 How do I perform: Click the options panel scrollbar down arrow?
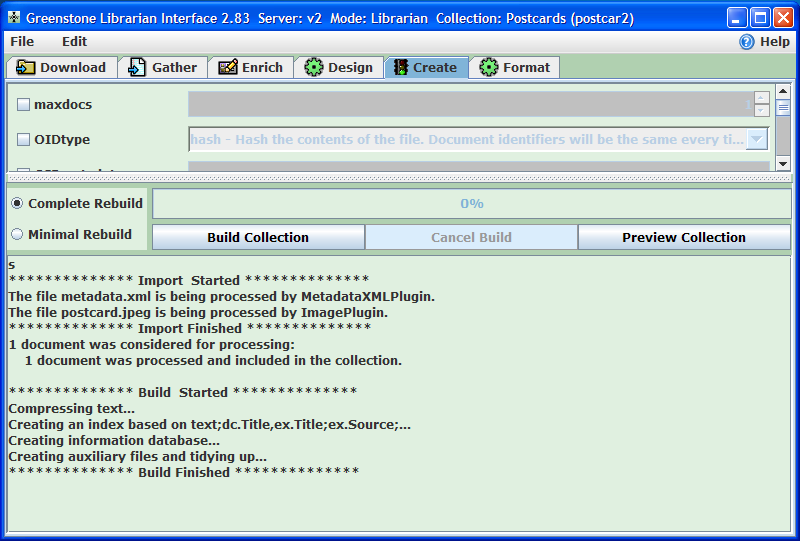pyautogui.click(x=783, y=163)
